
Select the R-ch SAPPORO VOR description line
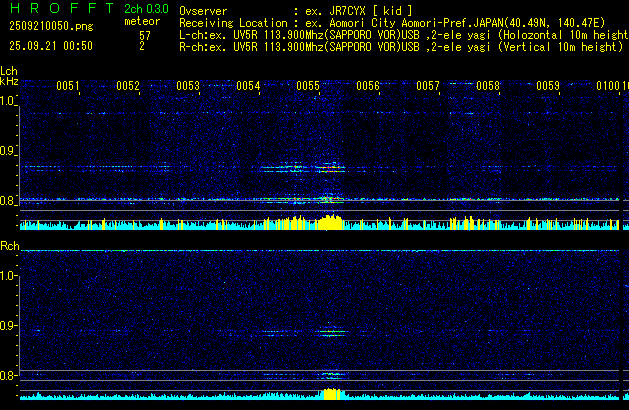(x=400, y=46)
